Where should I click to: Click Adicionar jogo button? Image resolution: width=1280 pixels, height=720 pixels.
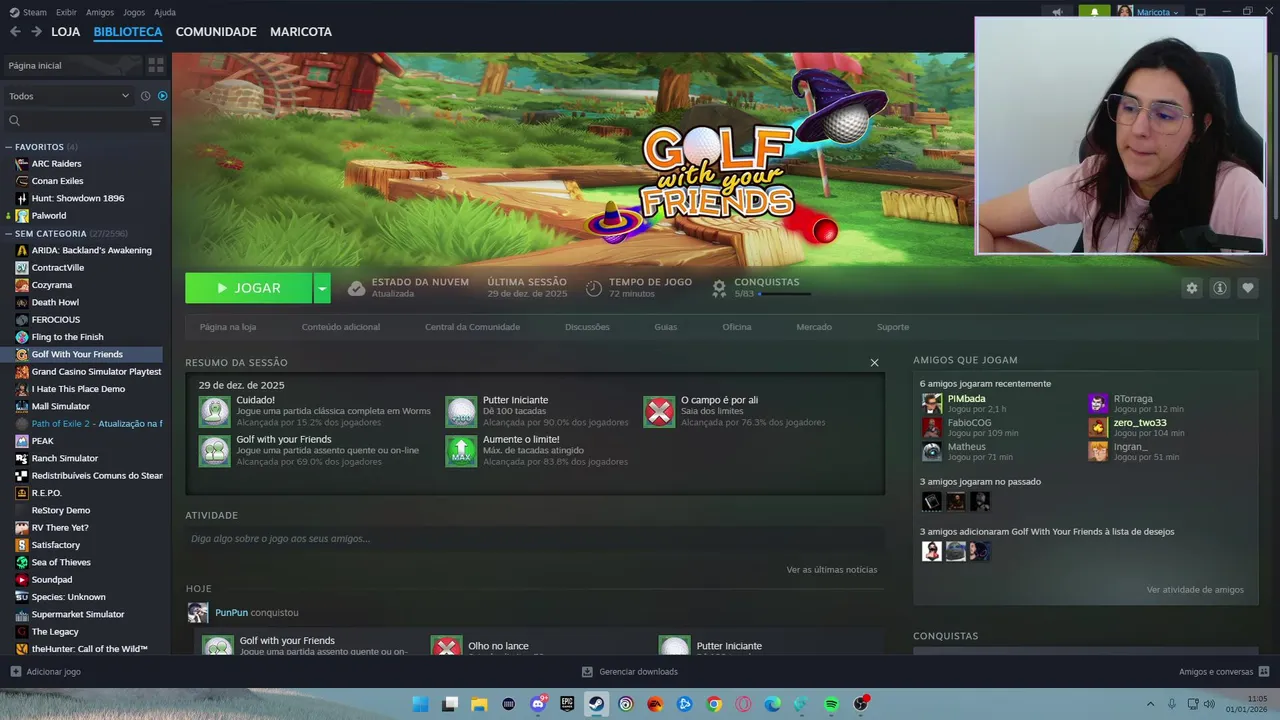pyautogui.click(x=45, y=672)
